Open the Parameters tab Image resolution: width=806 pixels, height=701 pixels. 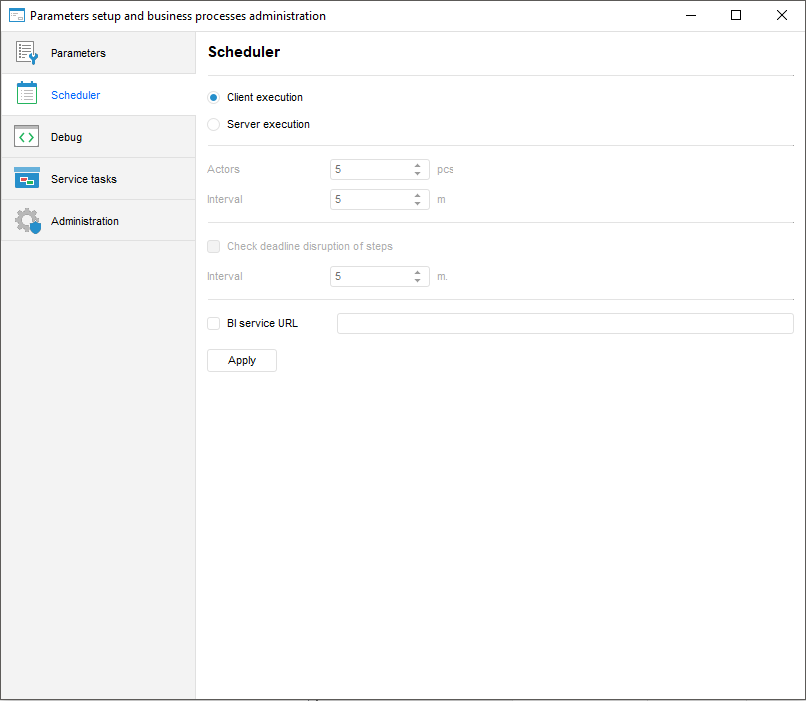pos(78,53)
